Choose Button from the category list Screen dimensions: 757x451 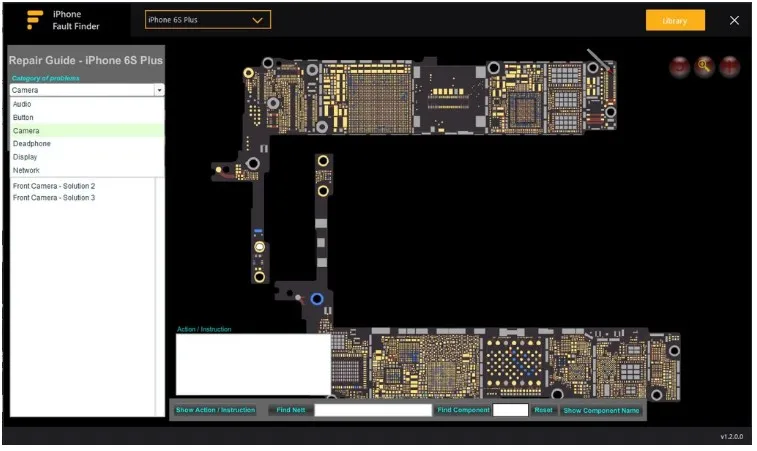click(x=87, y=117)
